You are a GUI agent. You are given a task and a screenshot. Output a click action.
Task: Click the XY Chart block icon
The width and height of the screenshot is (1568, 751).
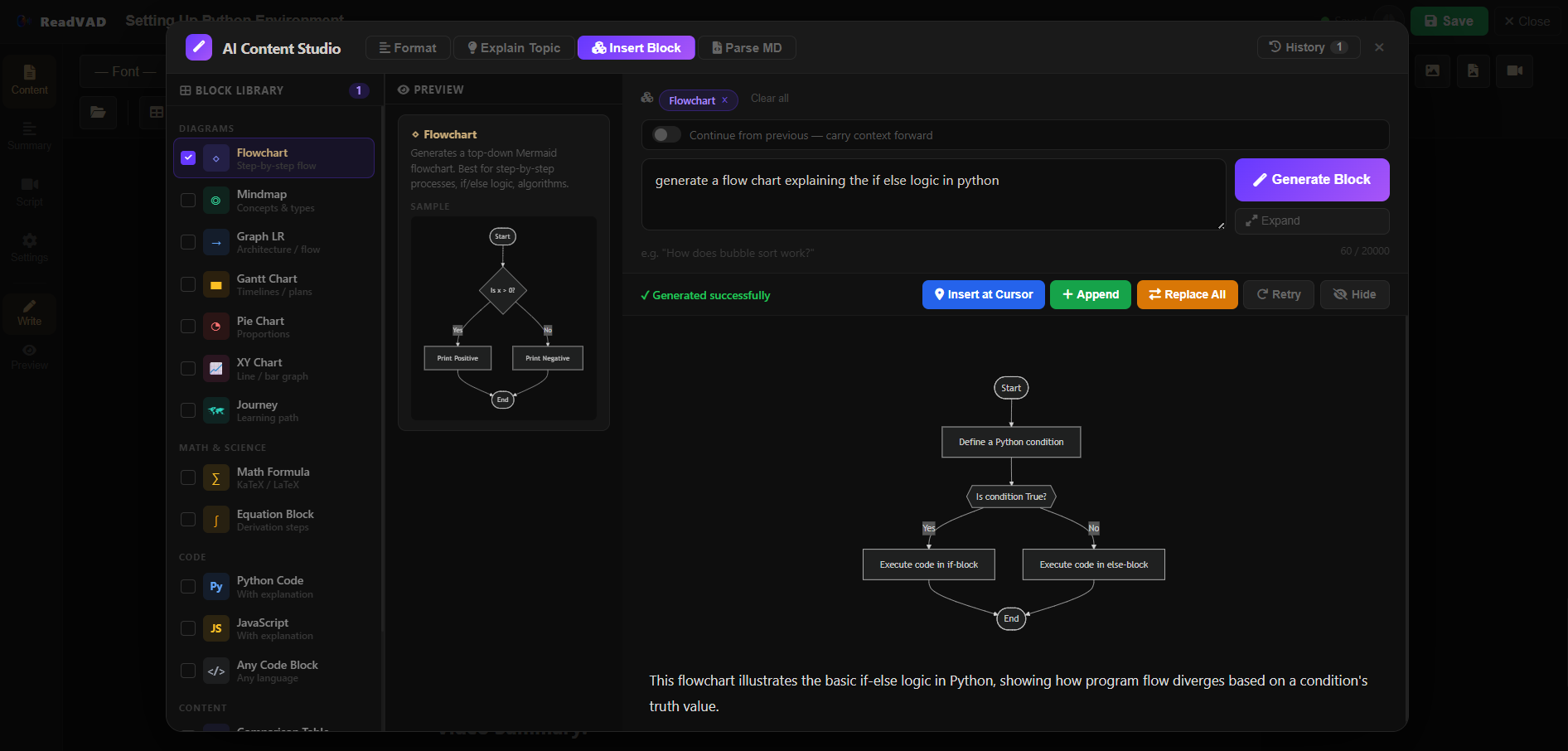tap(216, 368)
